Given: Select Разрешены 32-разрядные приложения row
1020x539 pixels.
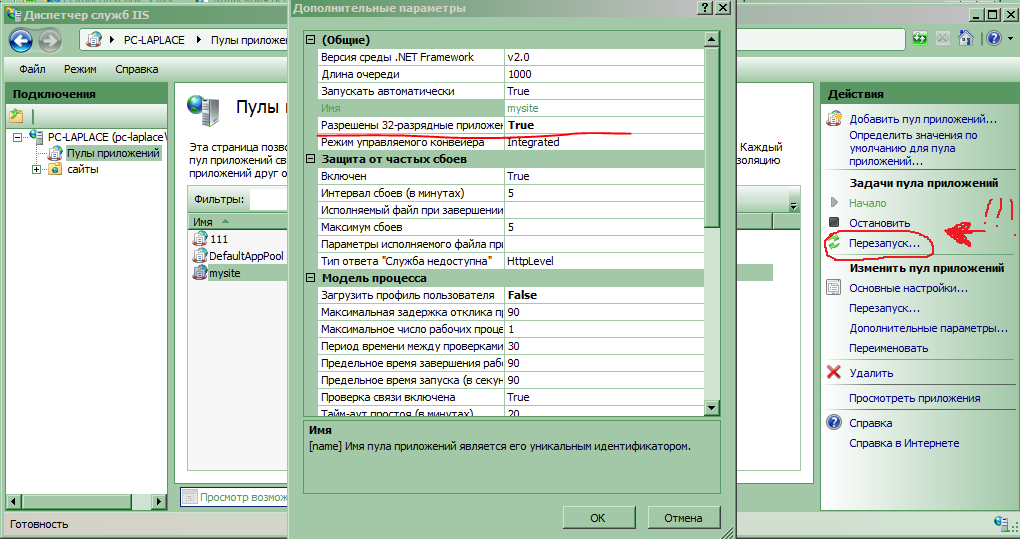Looking at the screenshot, I should 511,125.
